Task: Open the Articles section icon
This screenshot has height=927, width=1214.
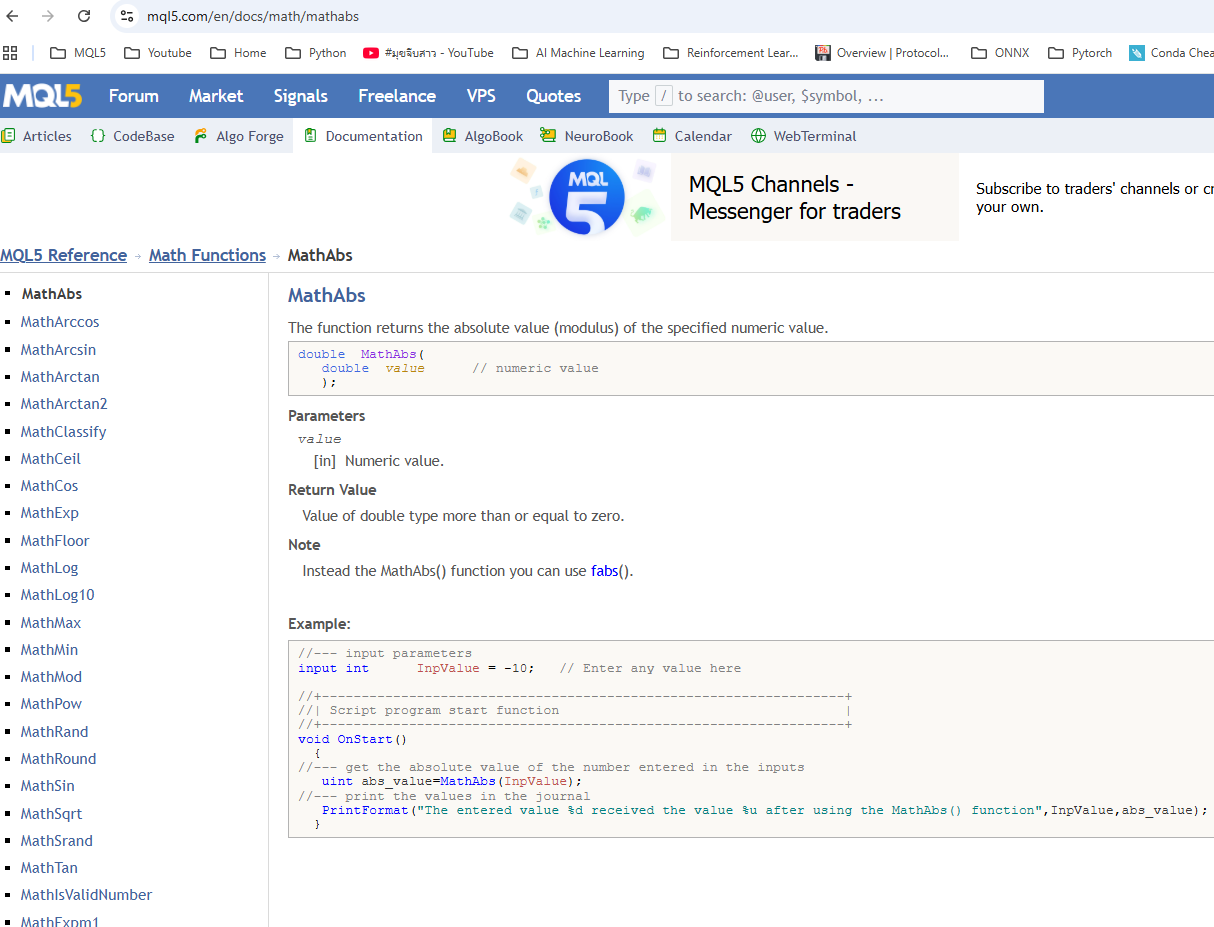Action: [x=8, y=136]
